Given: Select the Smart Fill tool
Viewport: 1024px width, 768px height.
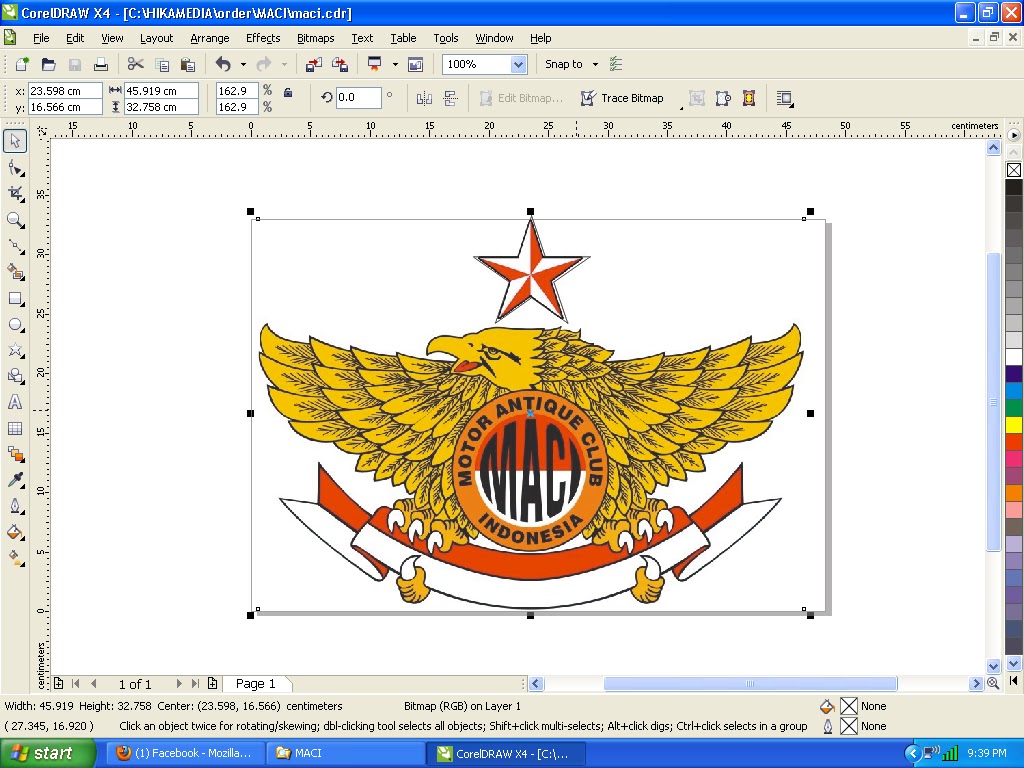Looking at the screenshot, I should 15,272.
